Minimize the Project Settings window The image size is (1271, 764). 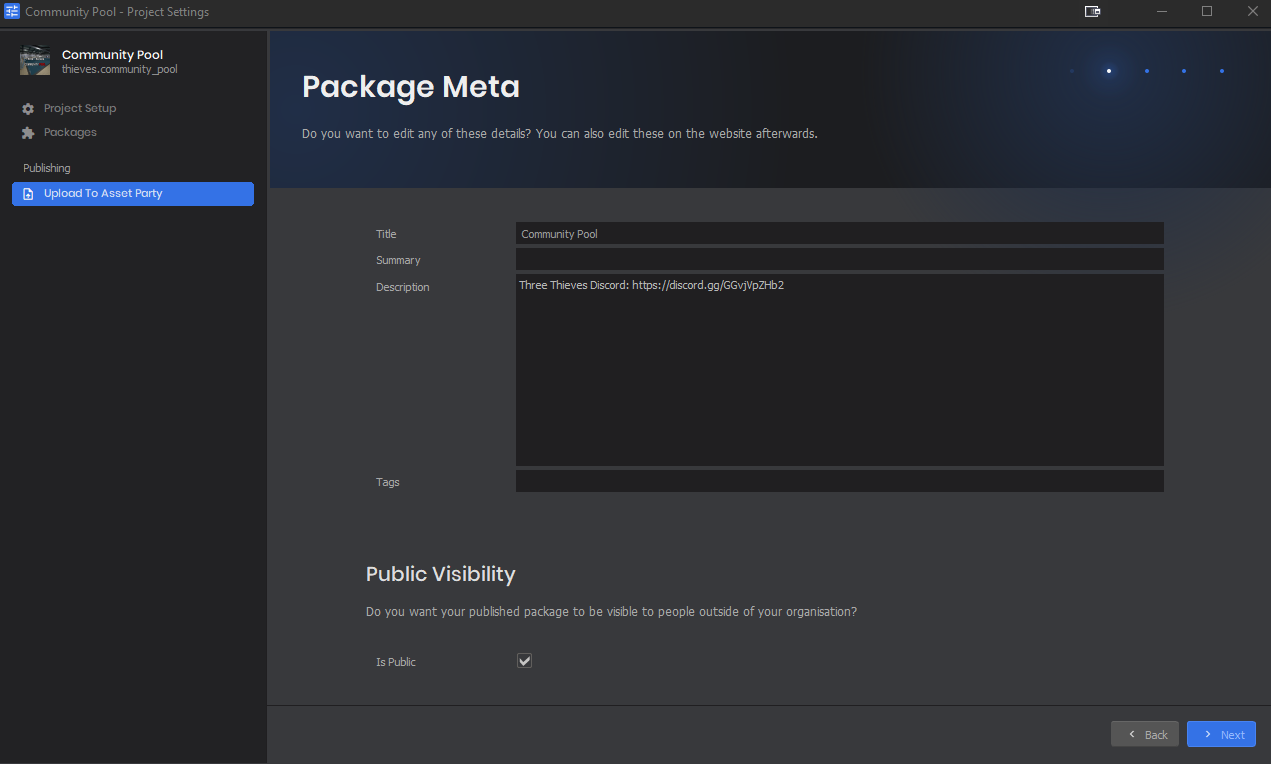click(1162, 12)
